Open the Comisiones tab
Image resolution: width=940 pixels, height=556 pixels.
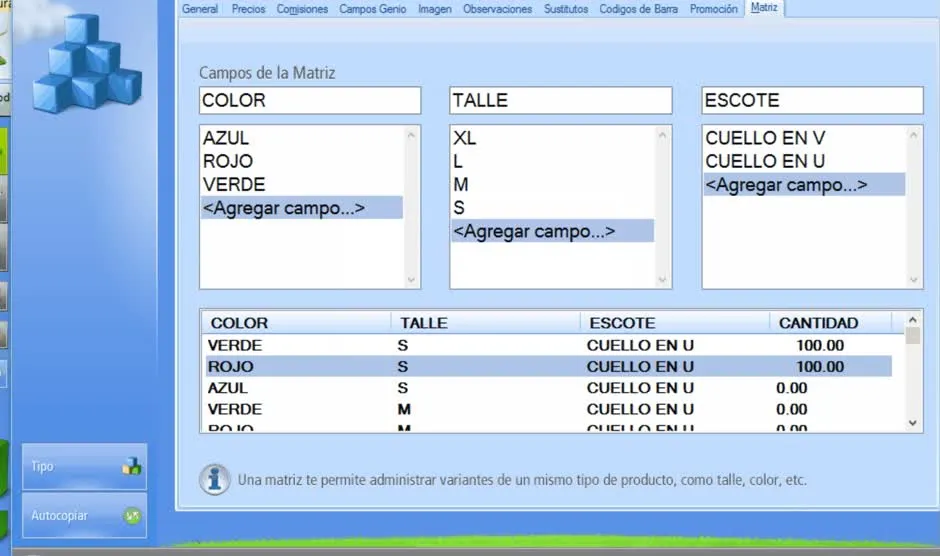point(302,9)
